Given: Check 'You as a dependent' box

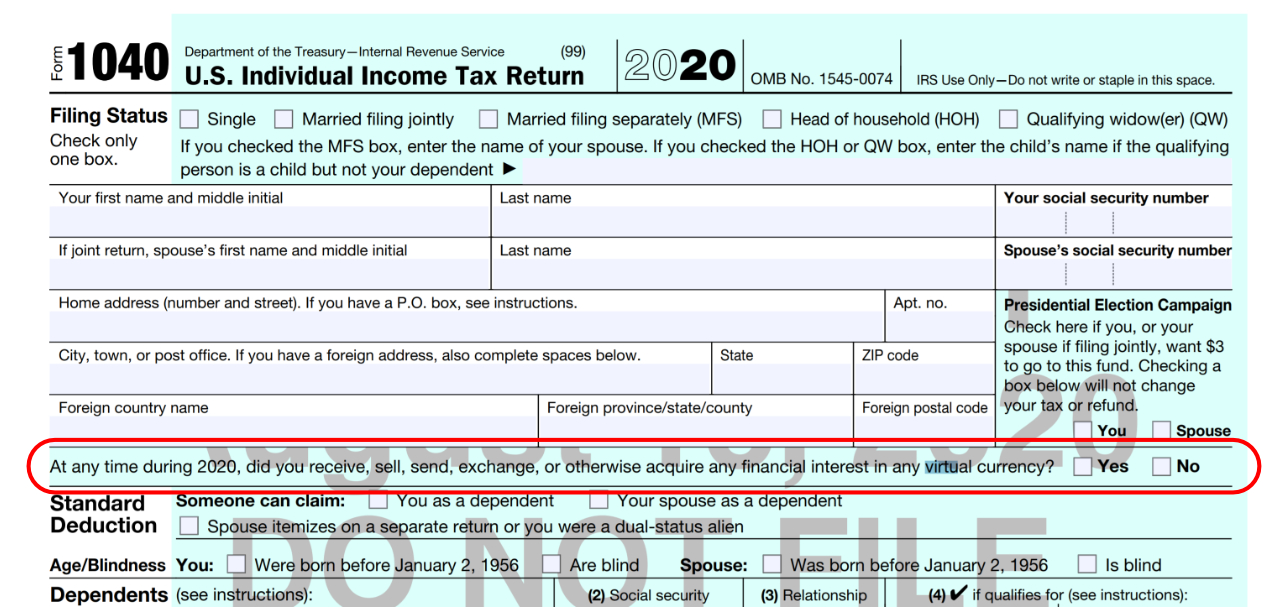Looking at the screenshot, I should click(x=377, y=500).
